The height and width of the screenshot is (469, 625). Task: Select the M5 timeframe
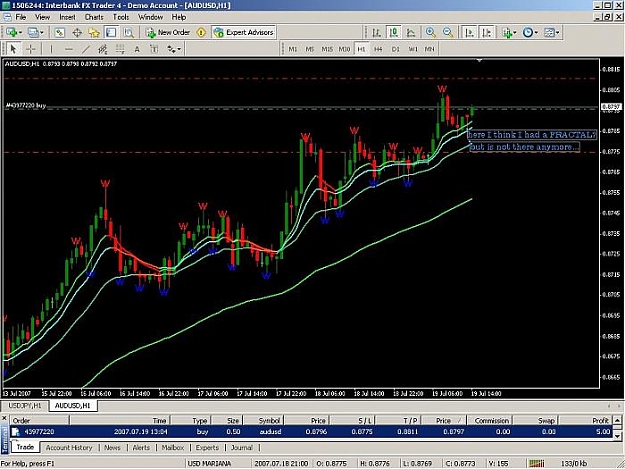pyautogui.click(x=310, y=49)
